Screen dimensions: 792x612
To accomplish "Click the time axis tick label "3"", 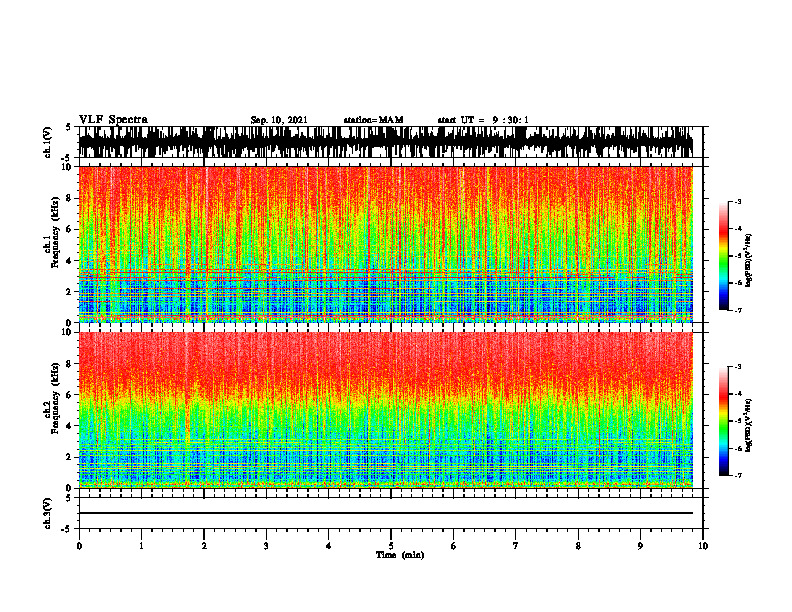I will tap(266, 546).
